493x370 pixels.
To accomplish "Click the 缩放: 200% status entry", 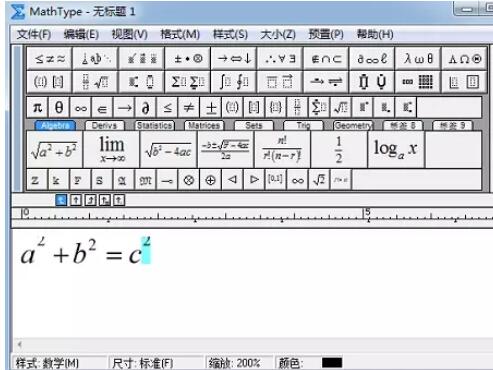I will [x=234, y=363].
